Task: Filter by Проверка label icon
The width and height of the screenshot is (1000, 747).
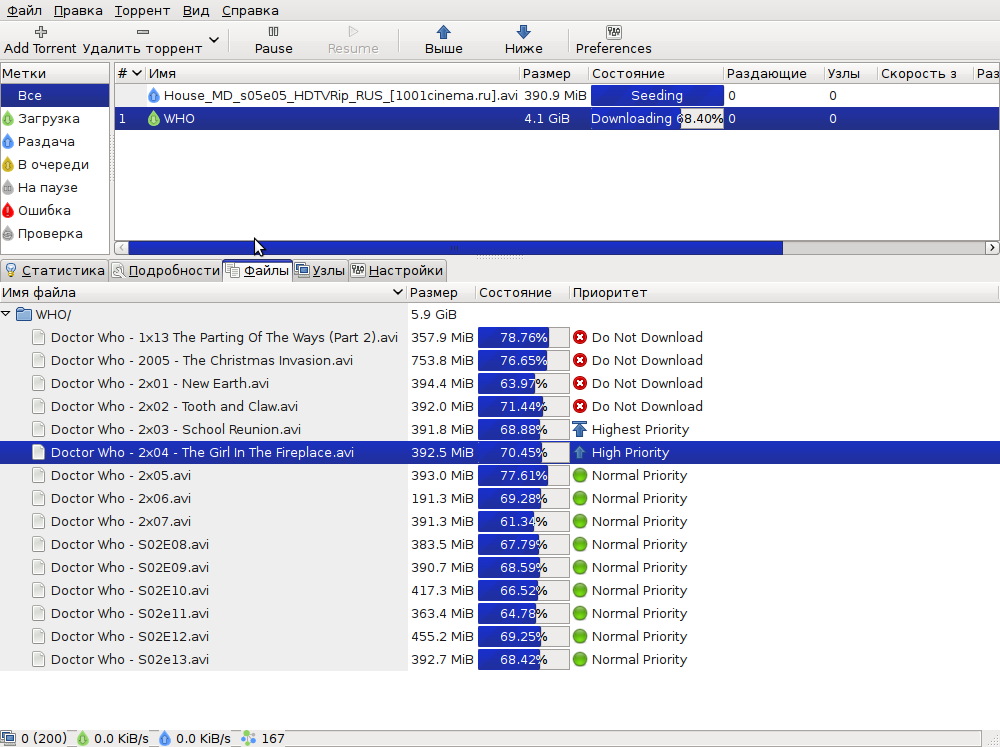Action: click(8, 233)
